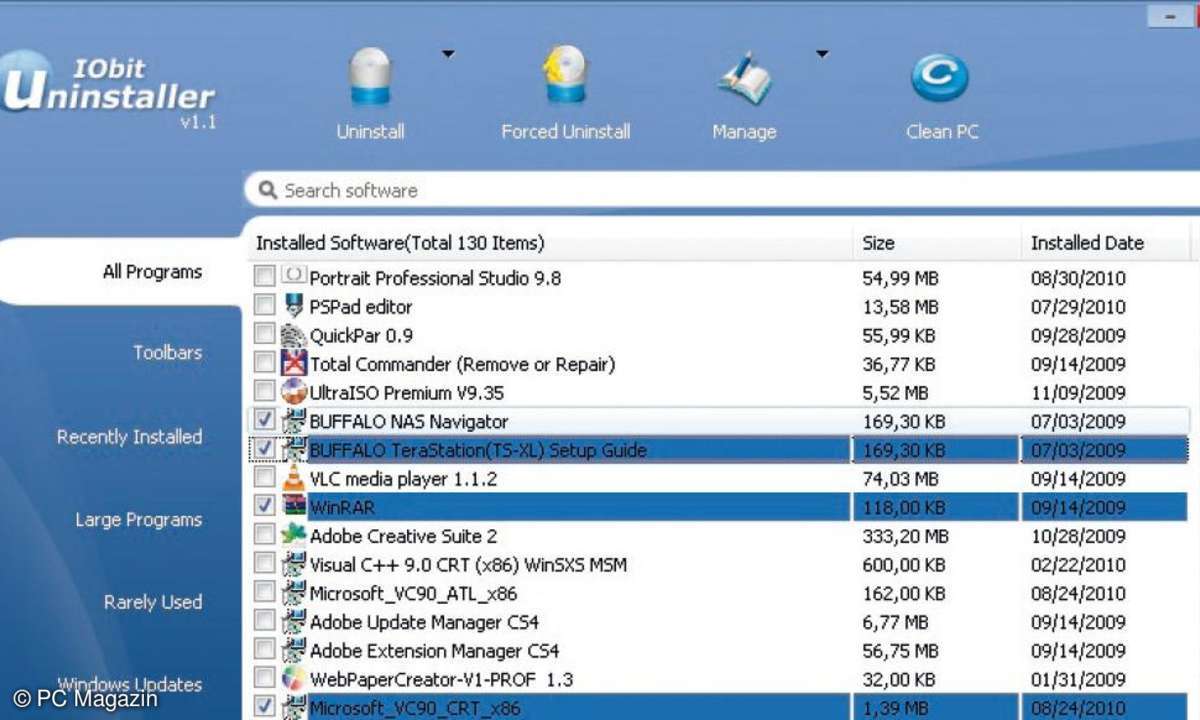This screenshot has width=1200, height=720.
Task: Open the Uninstall dropdown arrow
Action: [448, 54]
